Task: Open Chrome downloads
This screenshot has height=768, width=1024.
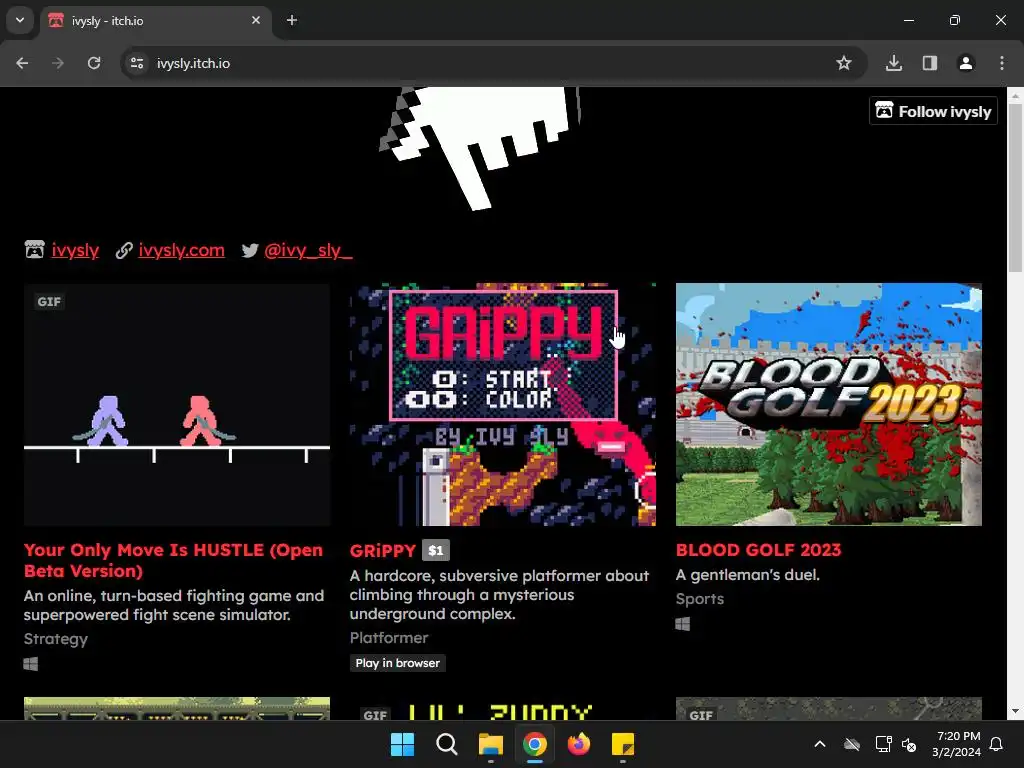Action: click(894, 63)
